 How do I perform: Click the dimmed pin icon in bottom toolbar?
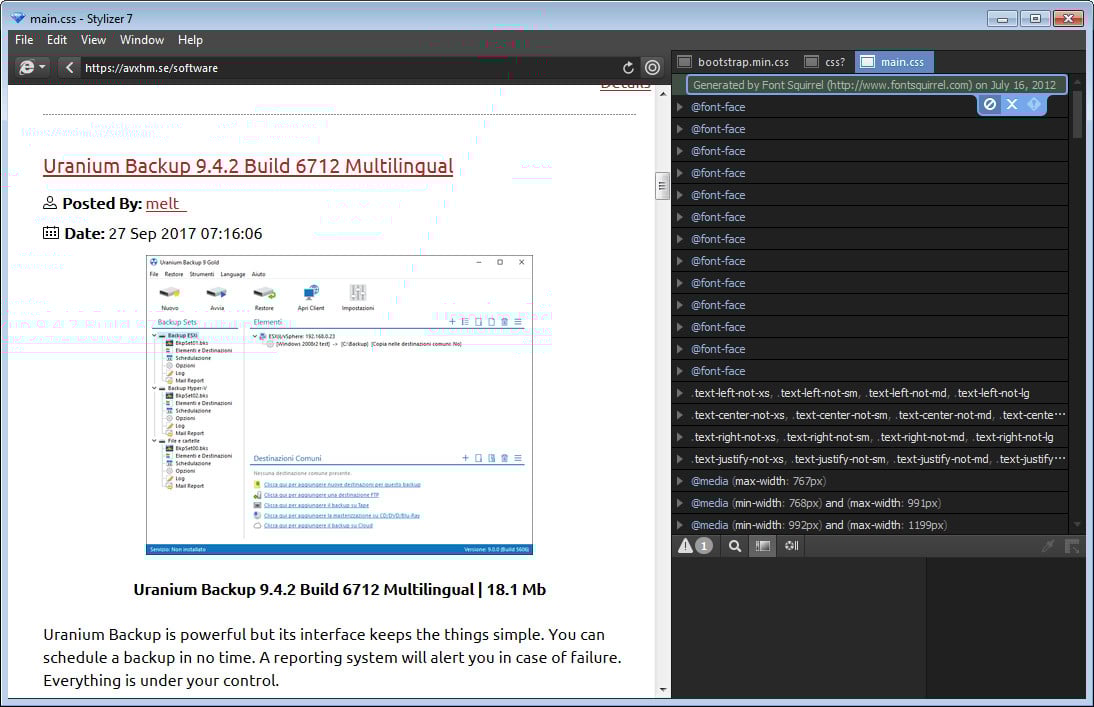click(x=1048, y=546)
